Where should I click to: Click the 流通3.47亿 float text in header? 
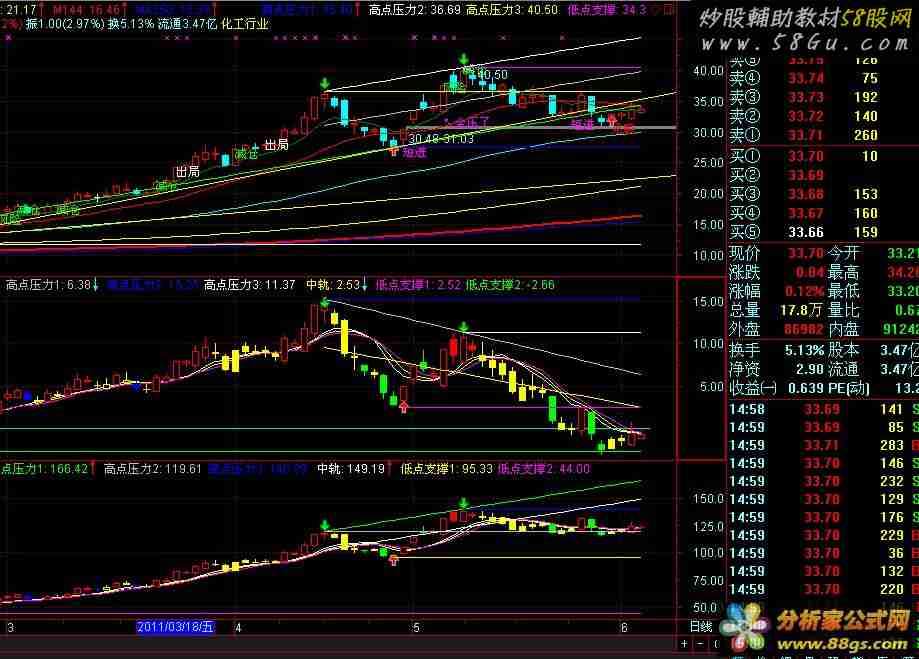coord(188,24)
